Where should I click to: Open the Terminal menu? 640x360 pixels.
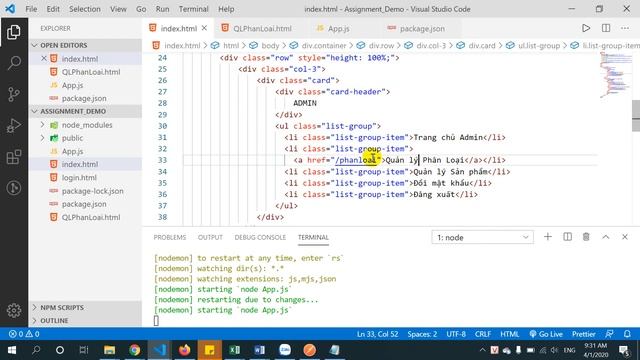(193, 9)
